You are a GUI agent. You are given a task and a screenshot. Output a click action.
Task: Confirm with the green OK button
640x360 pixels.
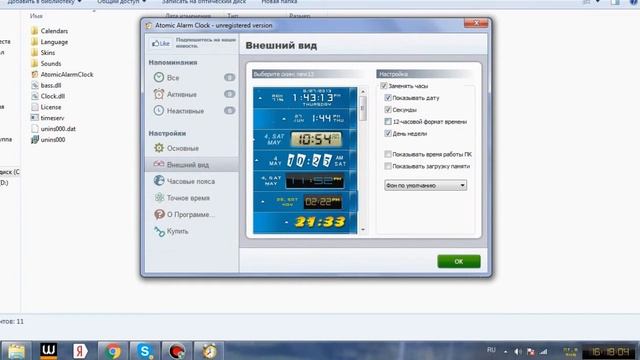click(x=458, y=261)
